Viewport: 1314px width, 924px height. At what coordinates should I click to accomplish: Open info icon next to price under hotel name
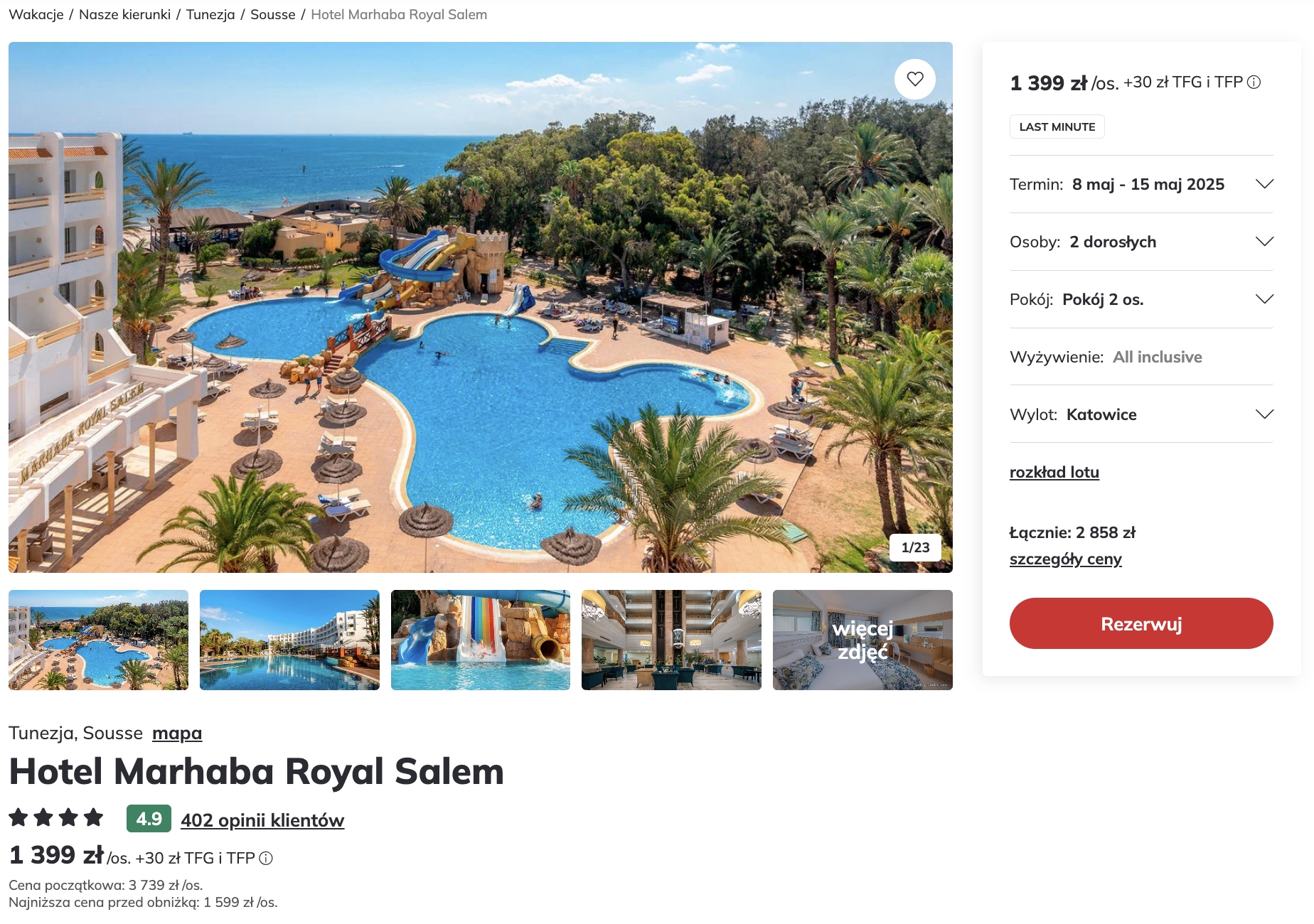pos(266,859)
